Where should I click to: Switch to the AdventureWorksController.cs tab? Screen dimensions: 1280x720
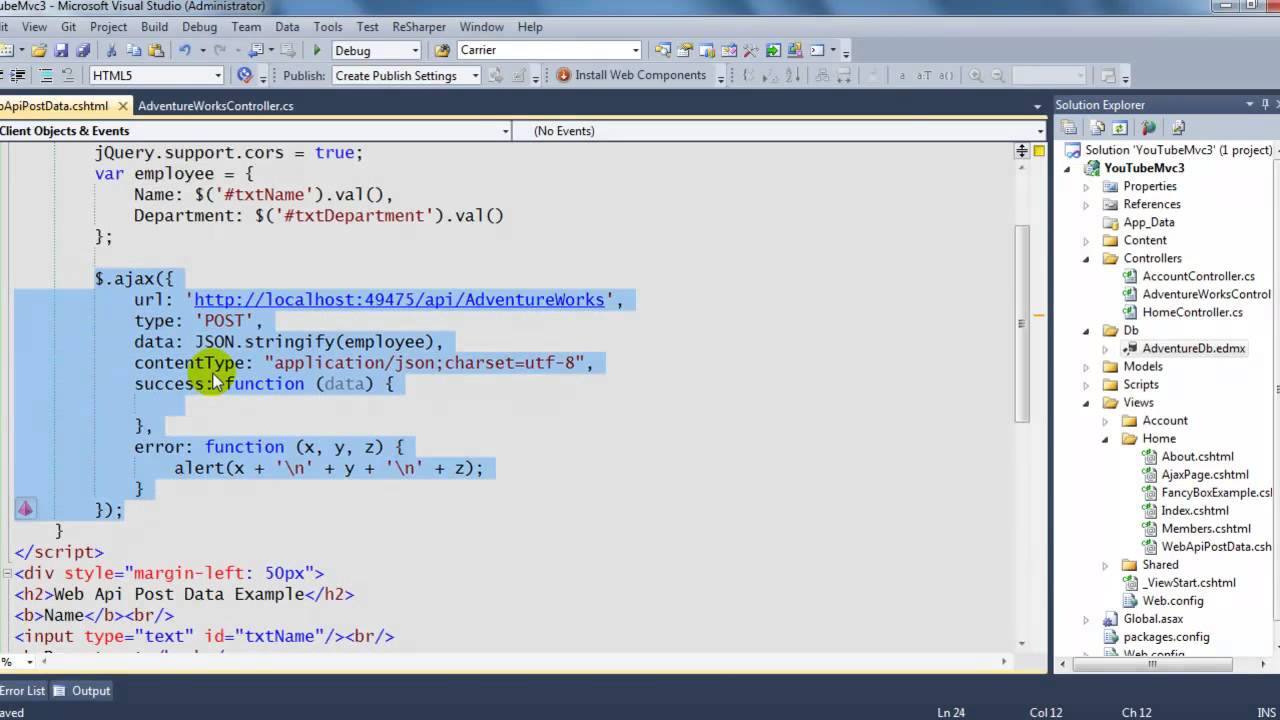[x=216, y=106]
